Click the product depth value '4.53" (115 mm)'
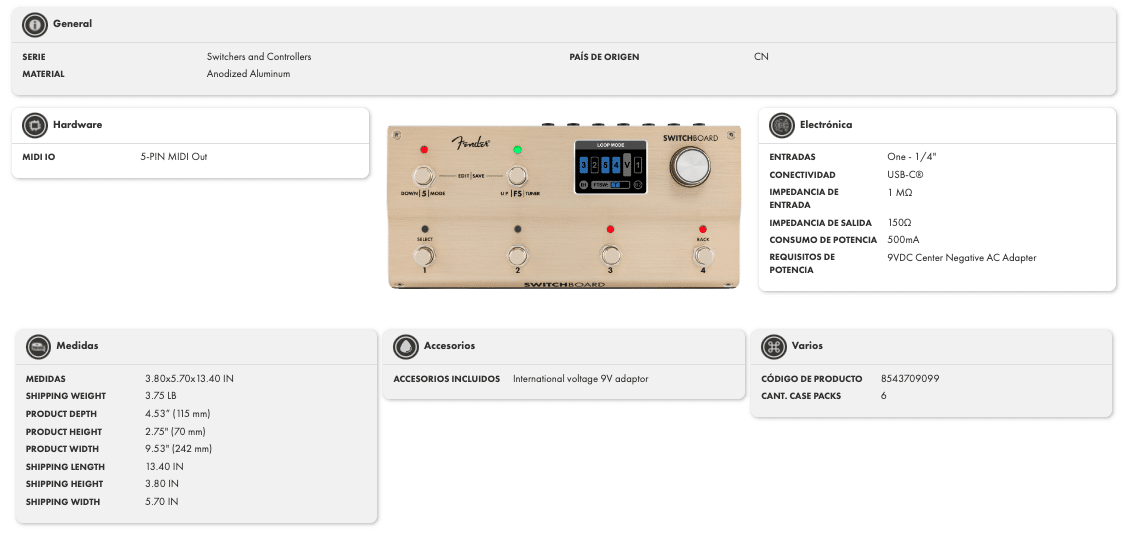 click(x=178, y=414)
